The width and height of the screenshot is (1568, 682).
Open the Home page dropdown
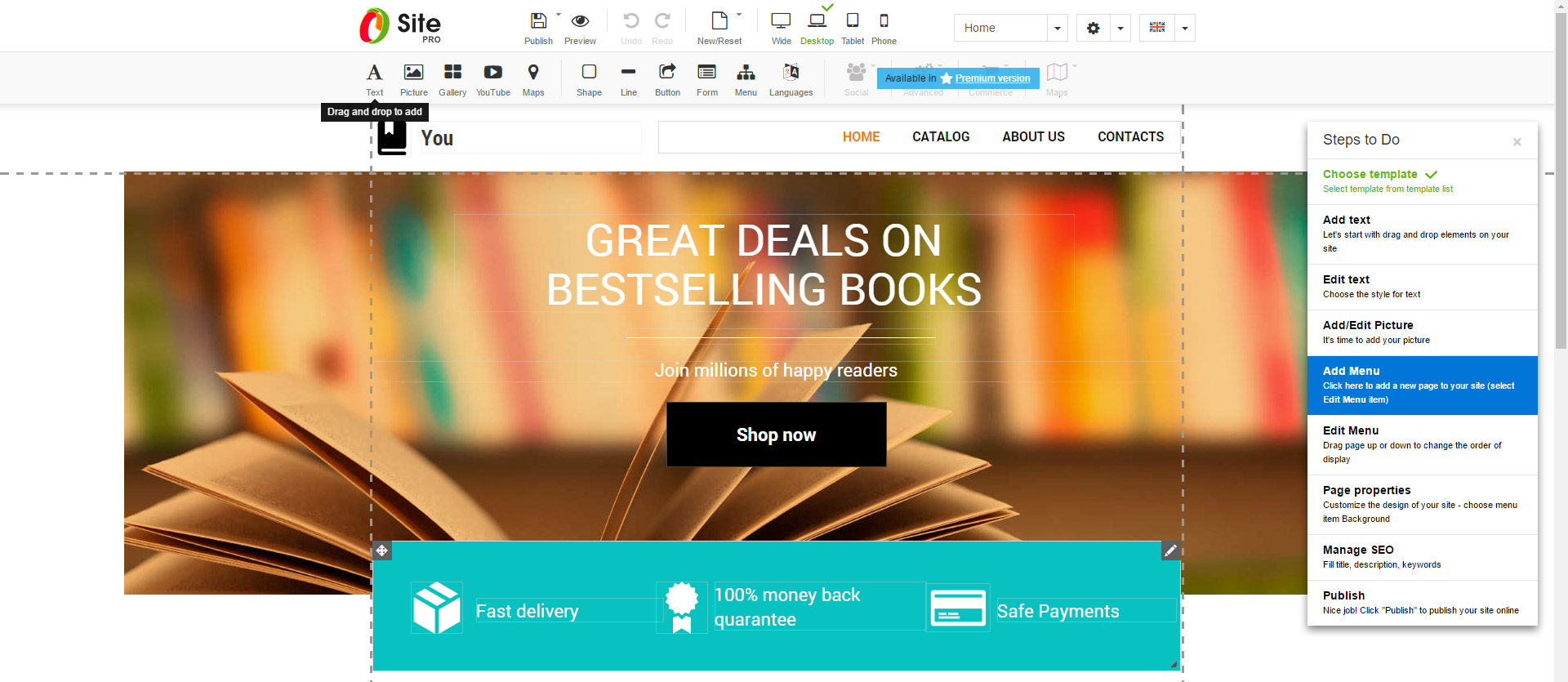(x=1057, y=29)
